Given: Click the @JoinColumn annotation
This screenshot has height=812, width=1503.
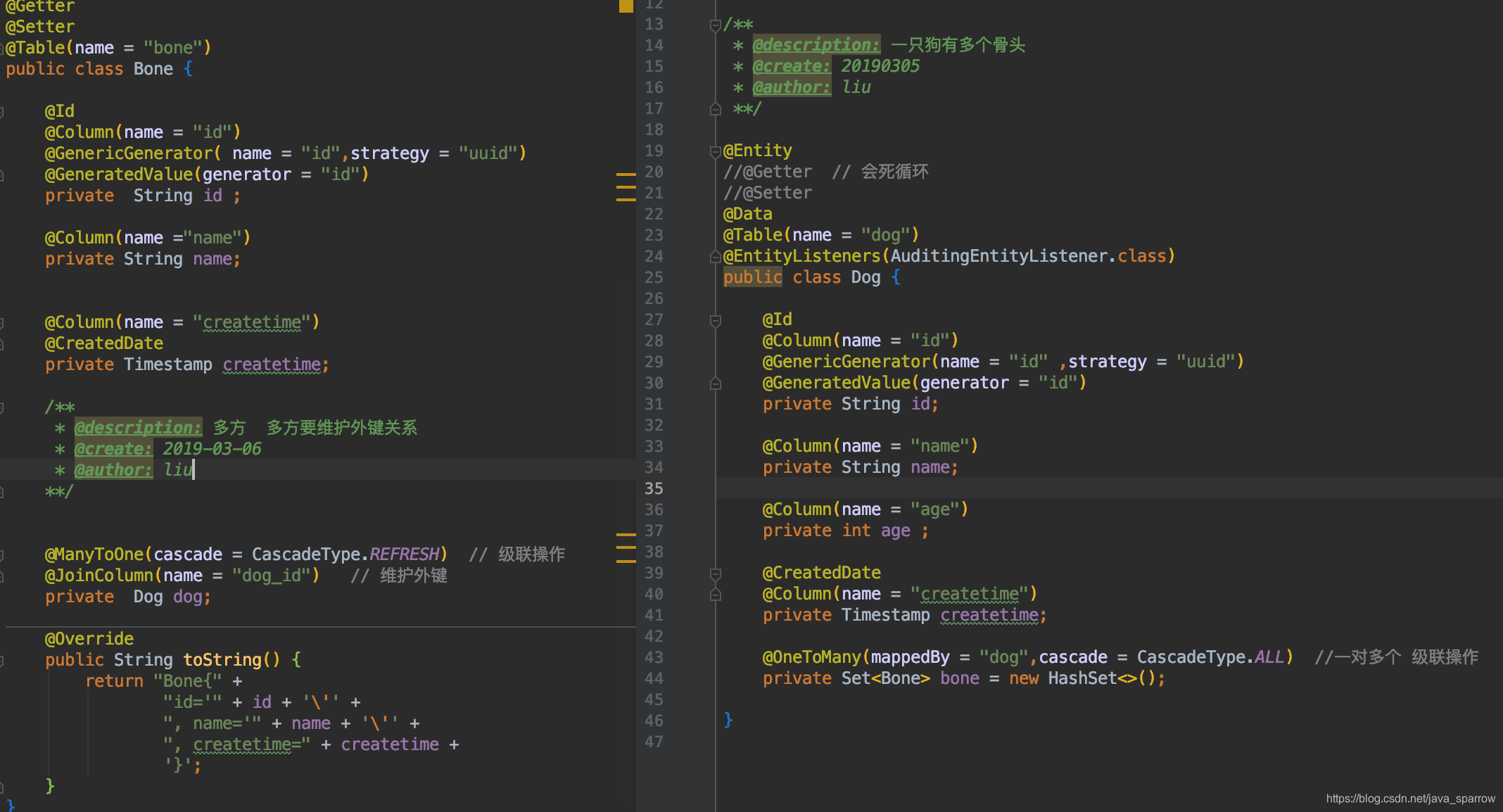Looking at the screenshot, I should point(99,576).
